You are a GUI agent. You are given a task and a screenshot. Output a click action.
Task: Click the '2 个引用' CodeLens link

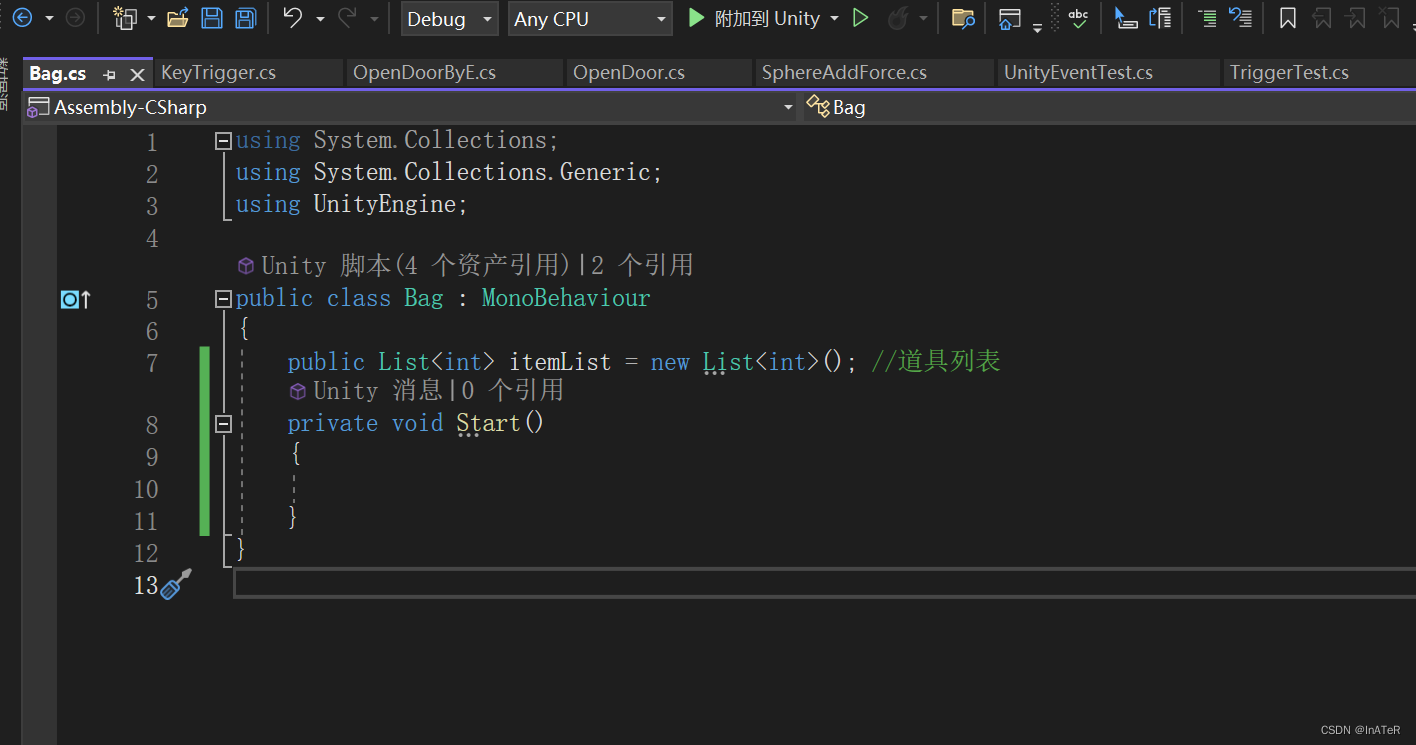(644, 264)
